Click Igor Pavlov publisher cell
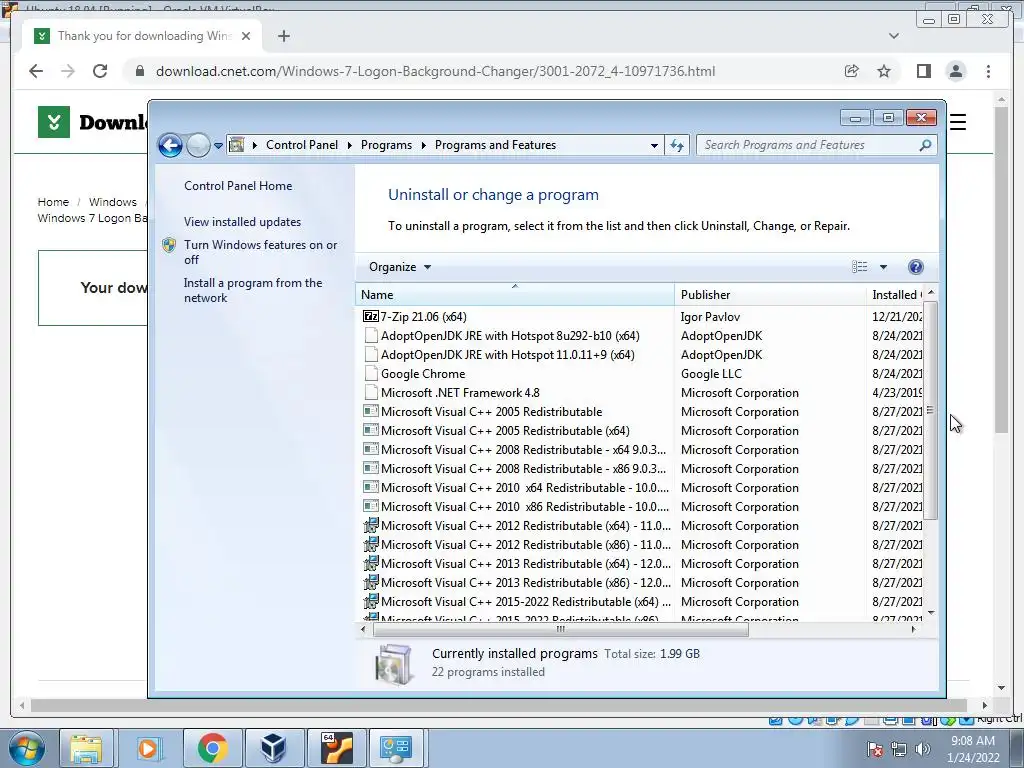 point(710,317)
